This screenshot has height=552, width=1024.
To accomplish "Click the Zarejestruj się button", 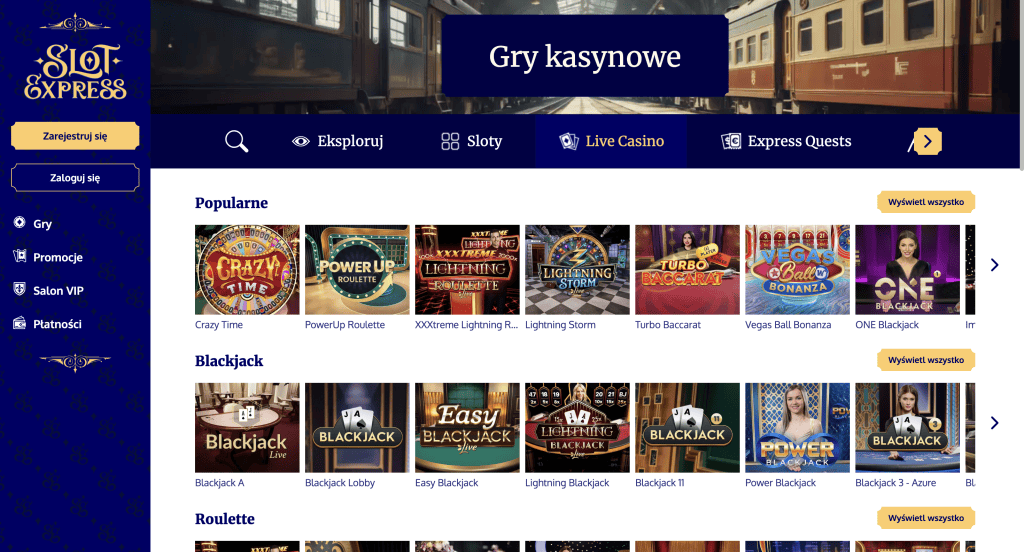I will coord(75,136).
